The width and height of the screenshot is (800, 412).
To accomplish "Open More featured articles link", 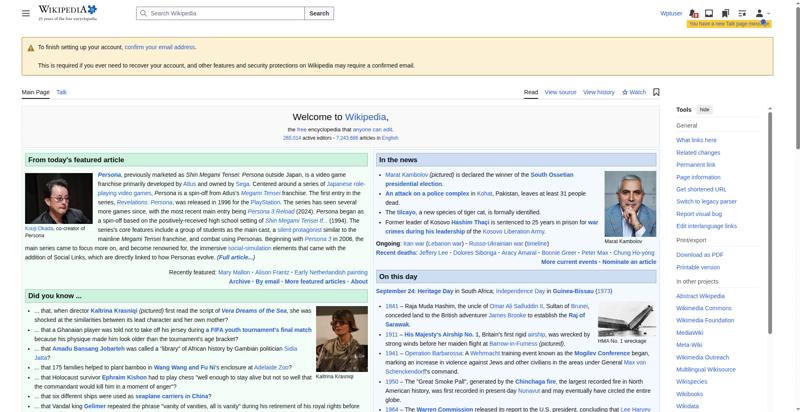I will point(315,281).
